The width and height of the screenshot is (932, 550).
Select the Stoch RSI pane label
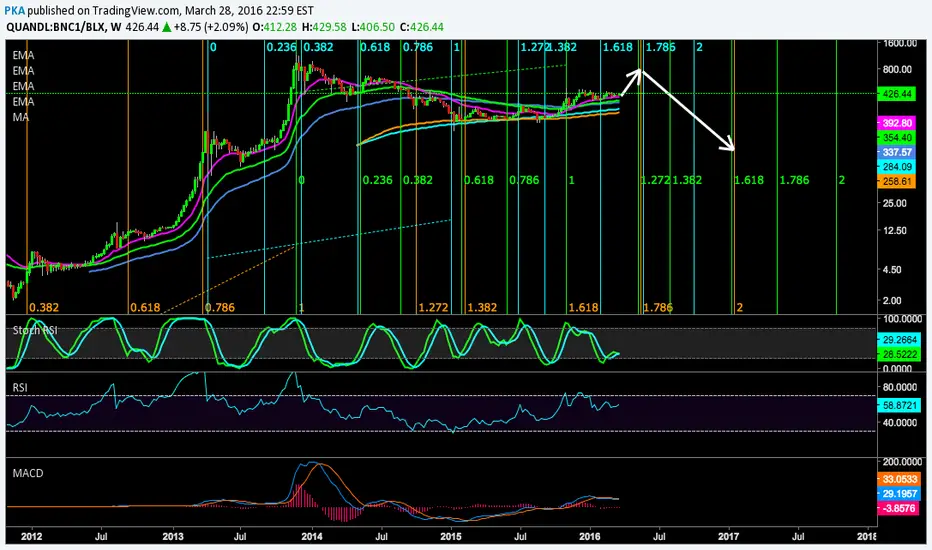click(x=35, y=330)
